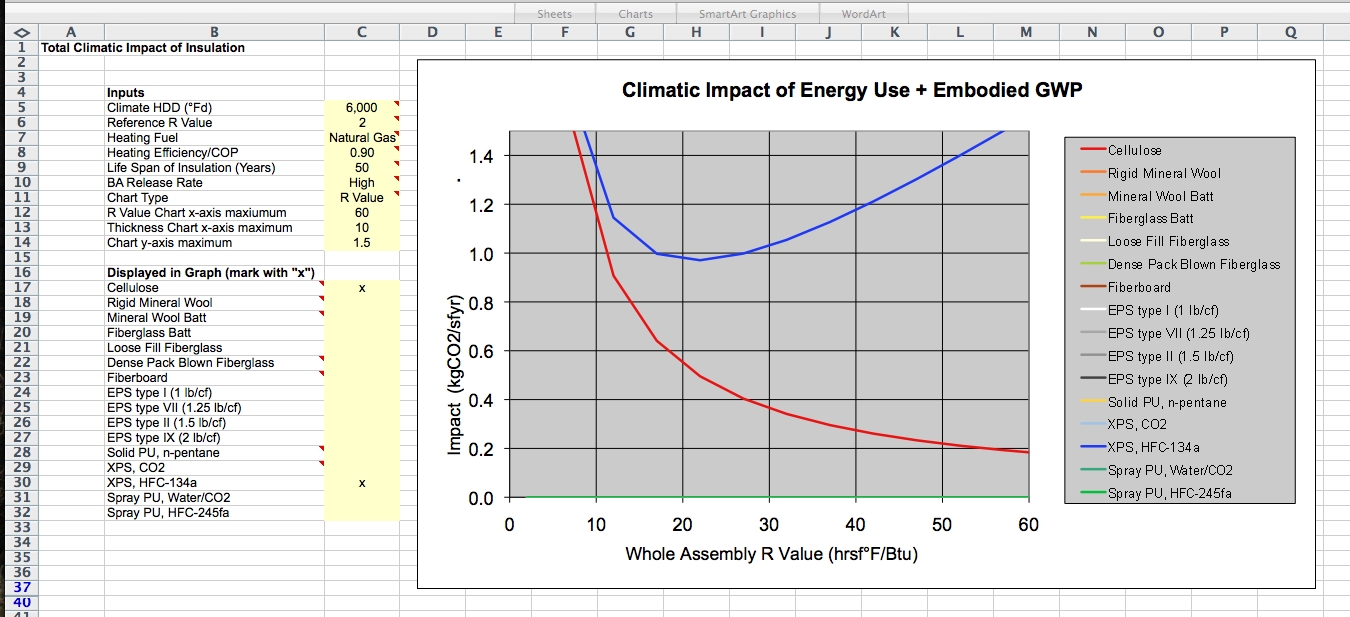The width and height of the screenshot is (1350, 617).
Task: Toggle the Cellulose display "x" cell
Action: [362, 288]
